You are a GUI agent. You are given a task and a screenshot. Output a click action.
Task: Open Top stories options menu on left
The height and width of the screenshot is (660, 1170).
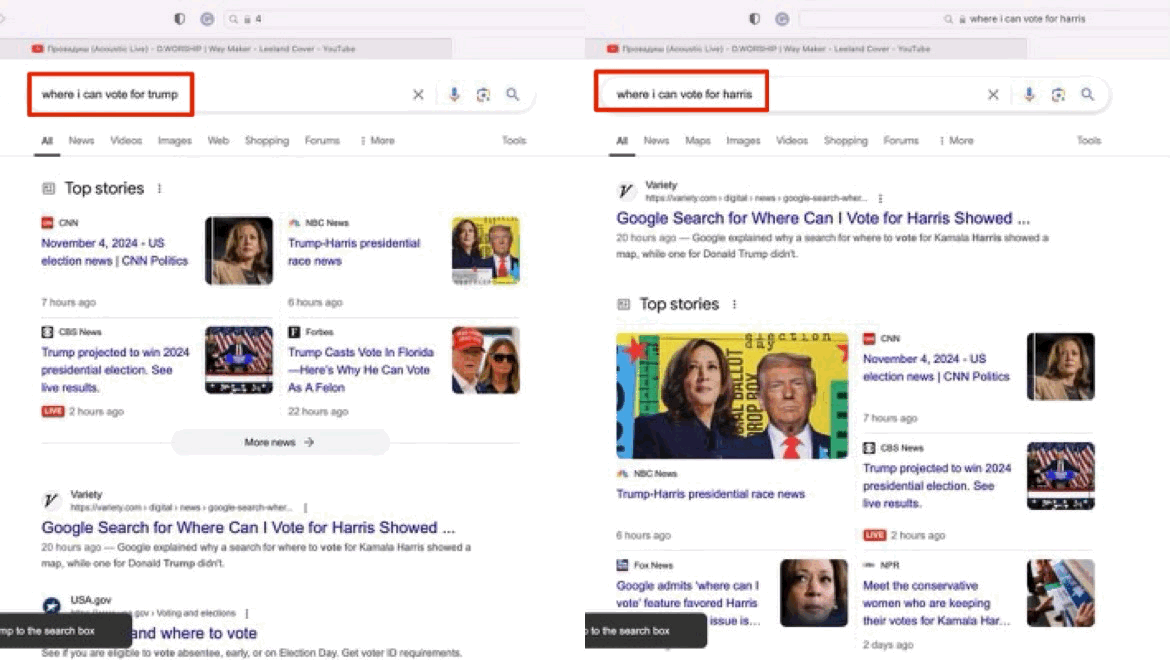click(x=159, y=189)
